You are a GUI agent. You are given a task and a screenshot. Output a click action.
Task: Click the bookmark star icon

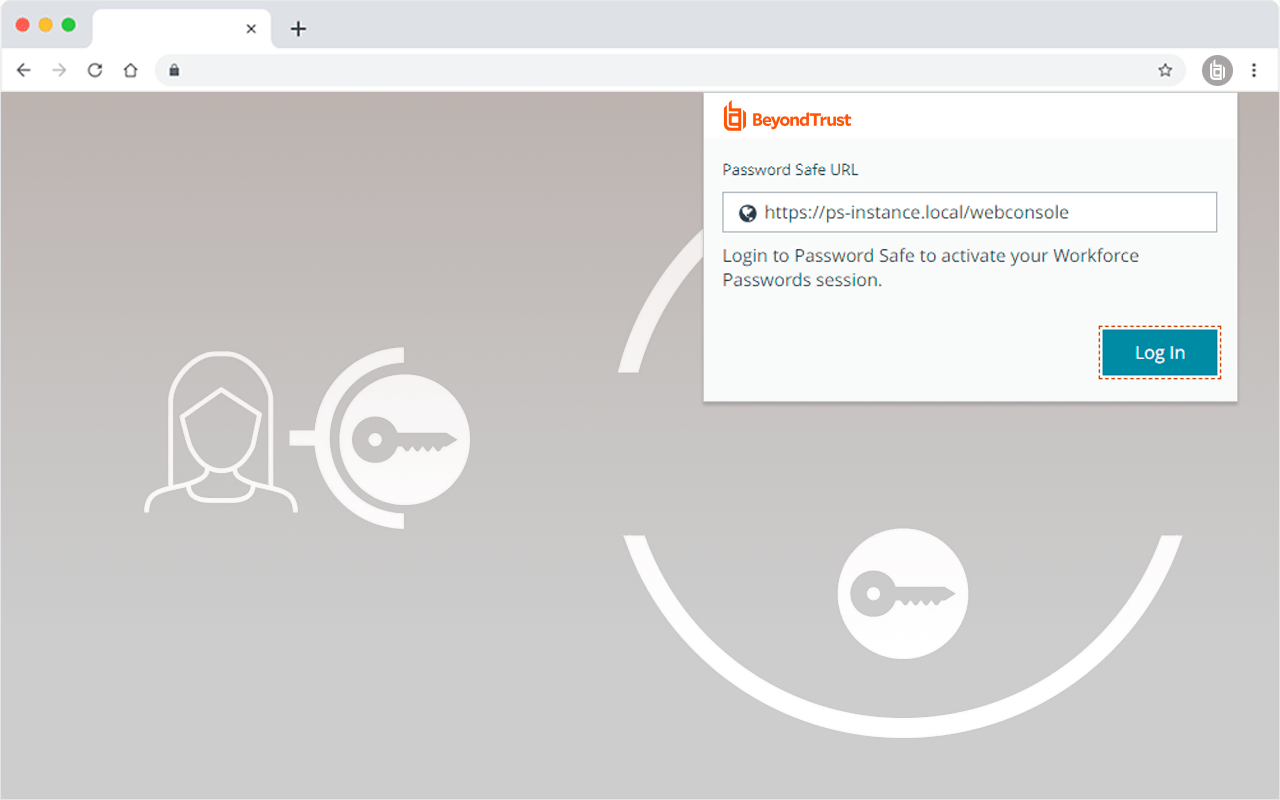(1165, 70)
